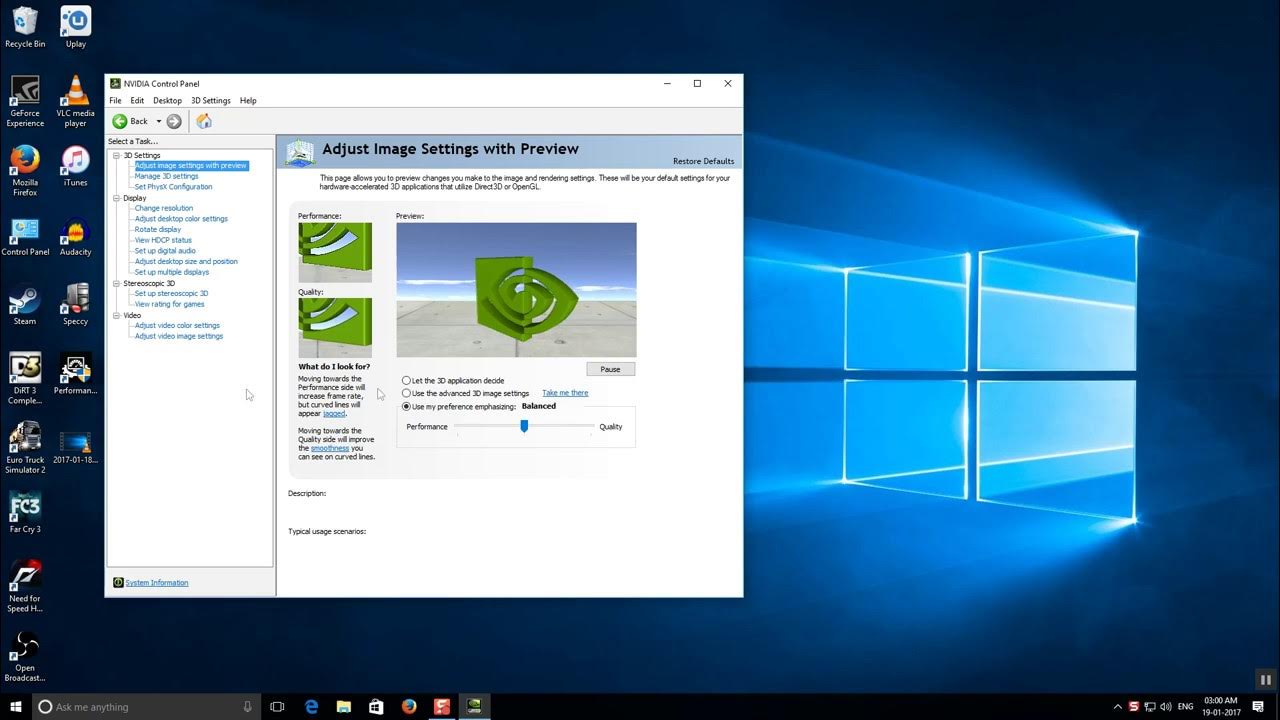Viewport: 1280px width, 720px height.
Task: Open Set up digital audio
Action: [165, 251]
